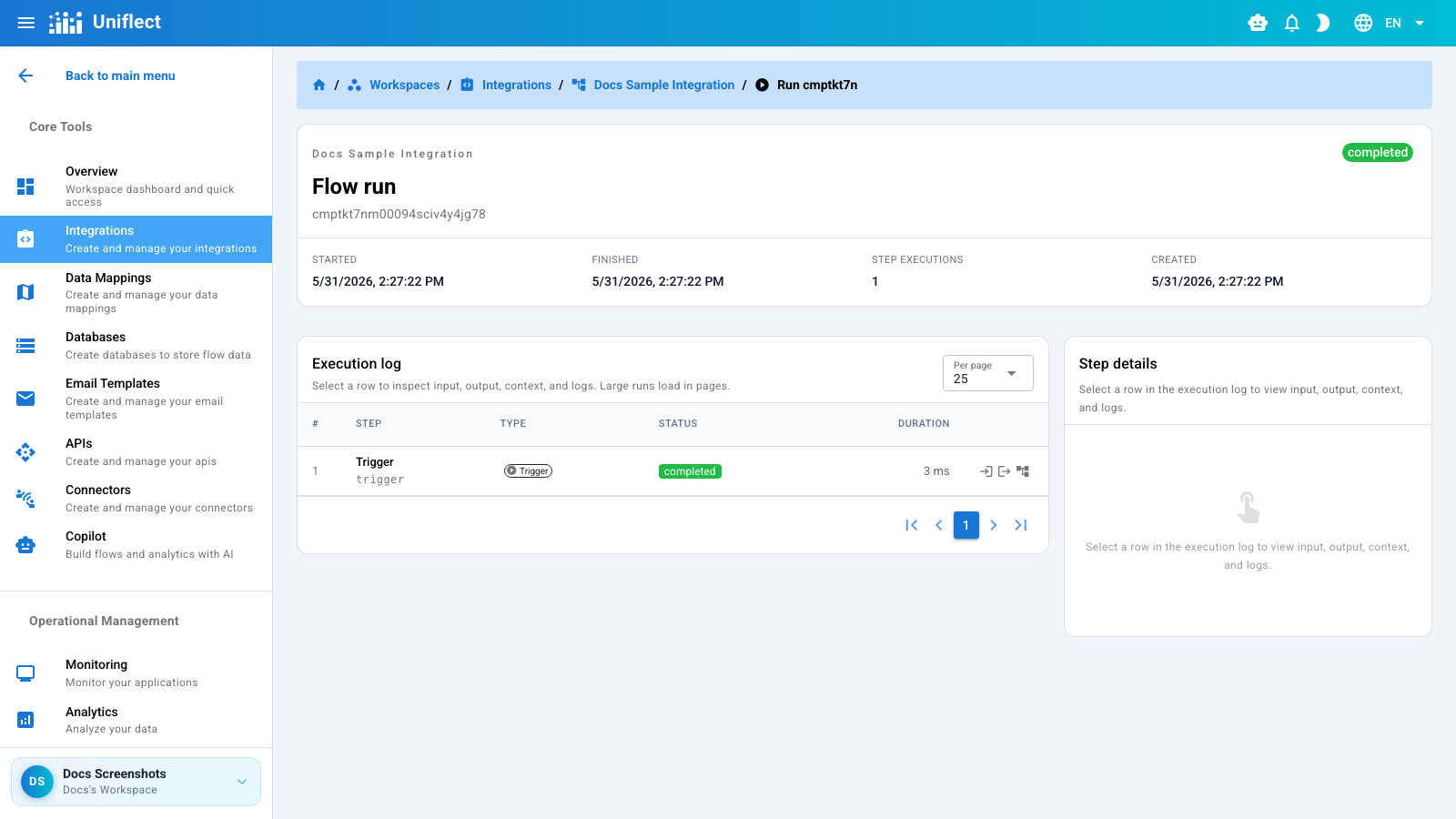Click the completed status in Trigger row
Screen dimensions: 1456x819
click(x=690, y=471)
